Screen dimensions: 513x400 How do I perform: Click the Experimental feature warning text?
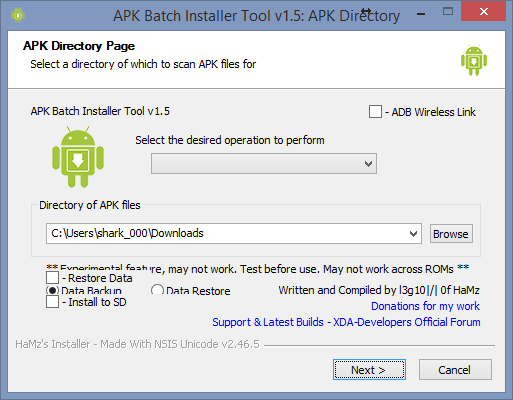point(258,269)
